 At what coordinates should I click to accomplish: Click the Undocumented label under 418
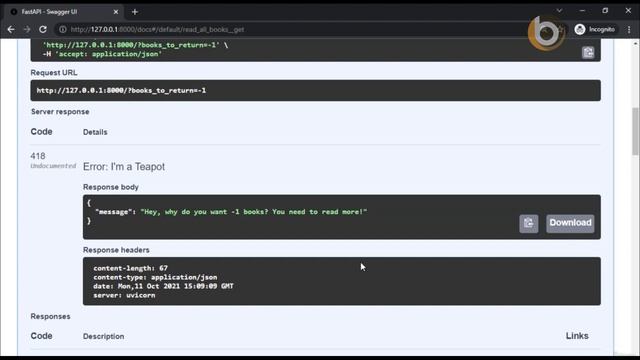click(53, 166)
